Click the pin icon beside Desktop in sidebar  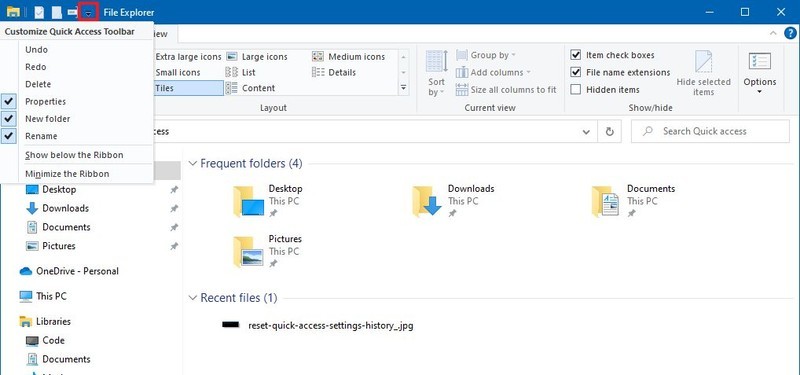pyautogui.click(x=174, y=190)
